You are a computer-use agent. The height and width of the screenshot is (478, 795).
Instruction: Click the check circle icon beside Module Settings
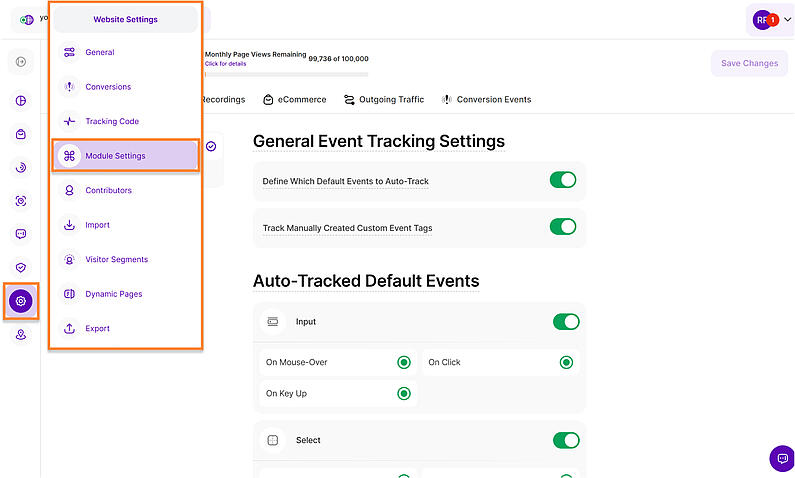tap(211, 146)
